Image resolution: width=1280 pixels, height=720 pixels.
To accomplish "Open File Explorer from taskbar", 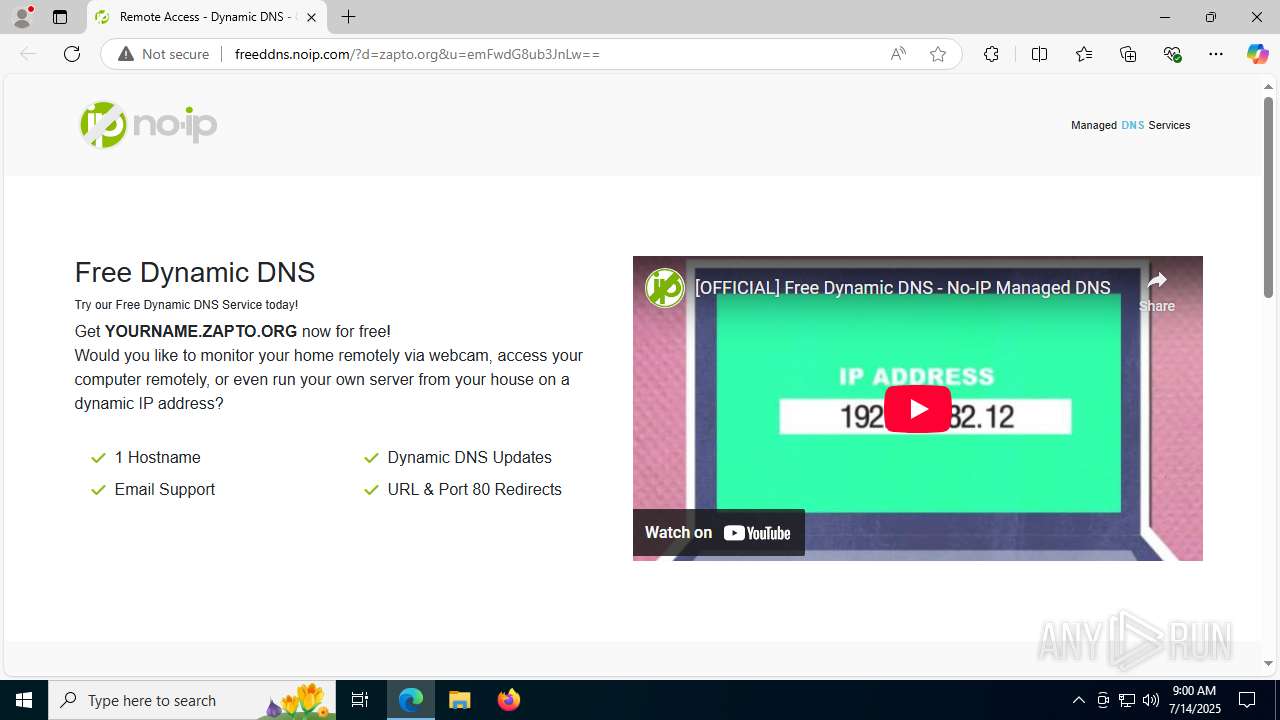I will tap(459, 700).
